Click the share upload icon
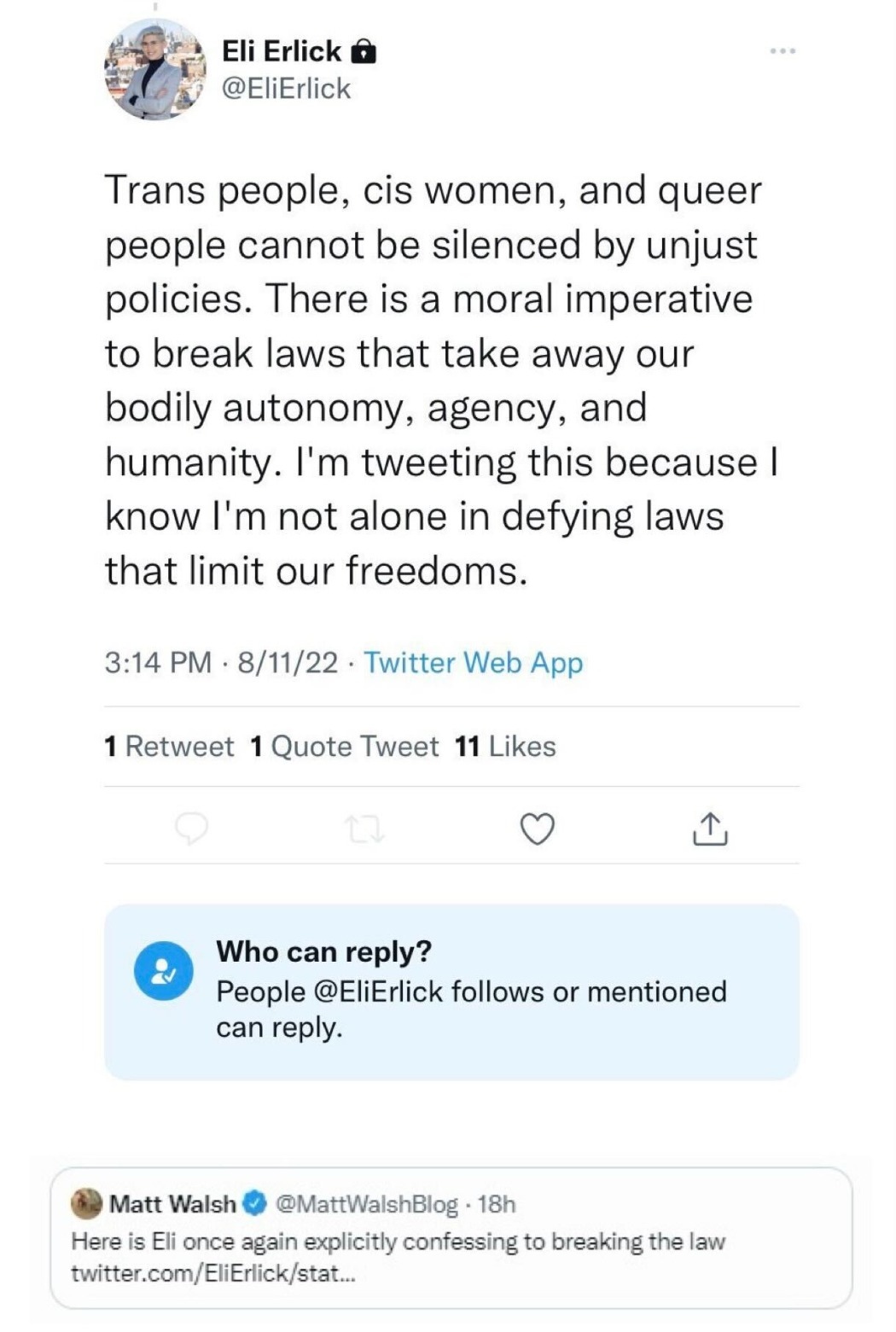Image resolution: width=896 pixels, height=1332 pixels. 710,829
